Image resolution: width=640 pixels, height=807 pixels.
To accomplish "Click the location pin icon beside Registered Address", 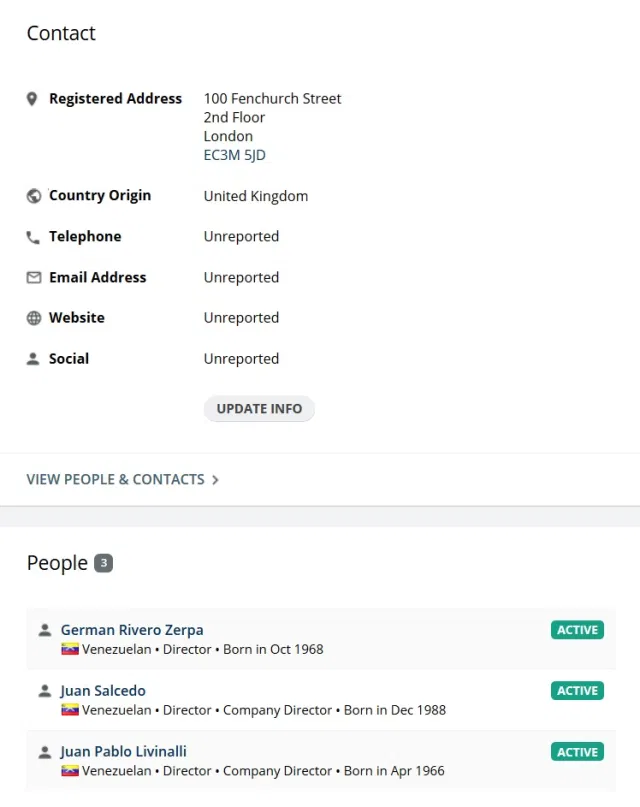I will tap(32, 99).
